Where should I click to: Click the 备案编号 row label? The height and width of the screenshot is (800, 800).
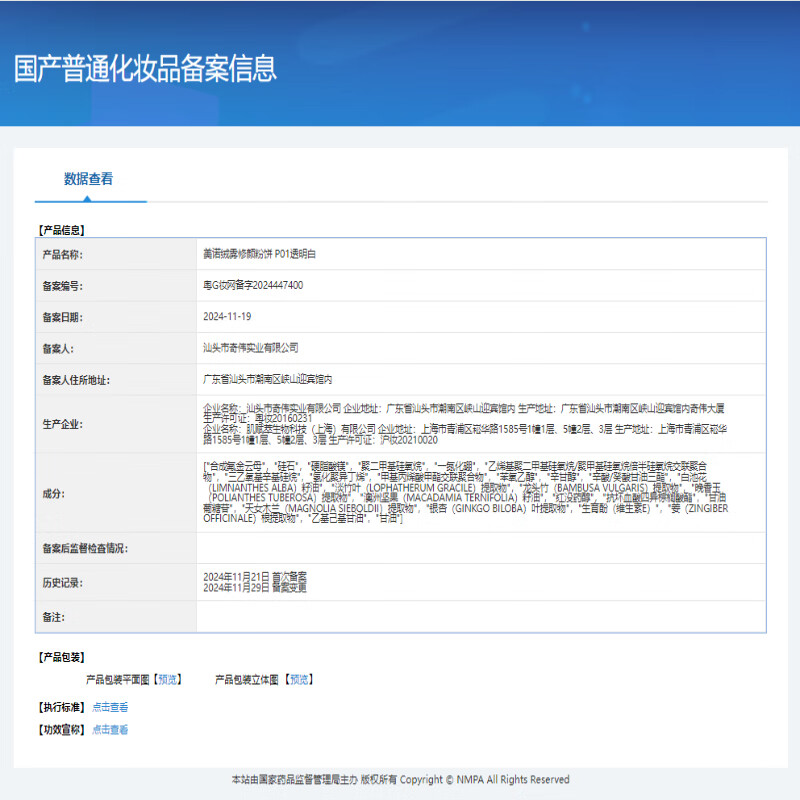tap(62, 286)
